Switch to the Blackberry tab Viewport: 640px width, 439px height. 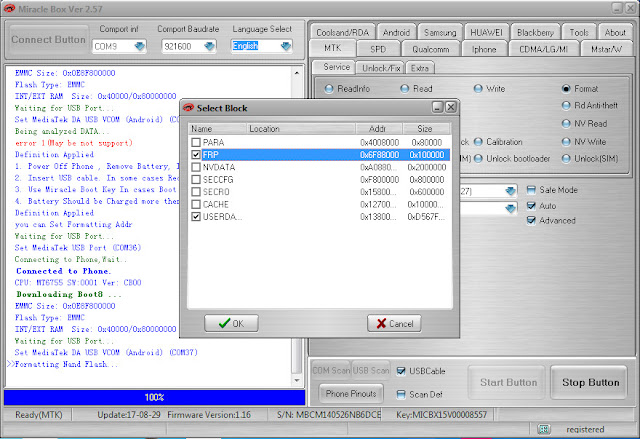tap(535, 32)
